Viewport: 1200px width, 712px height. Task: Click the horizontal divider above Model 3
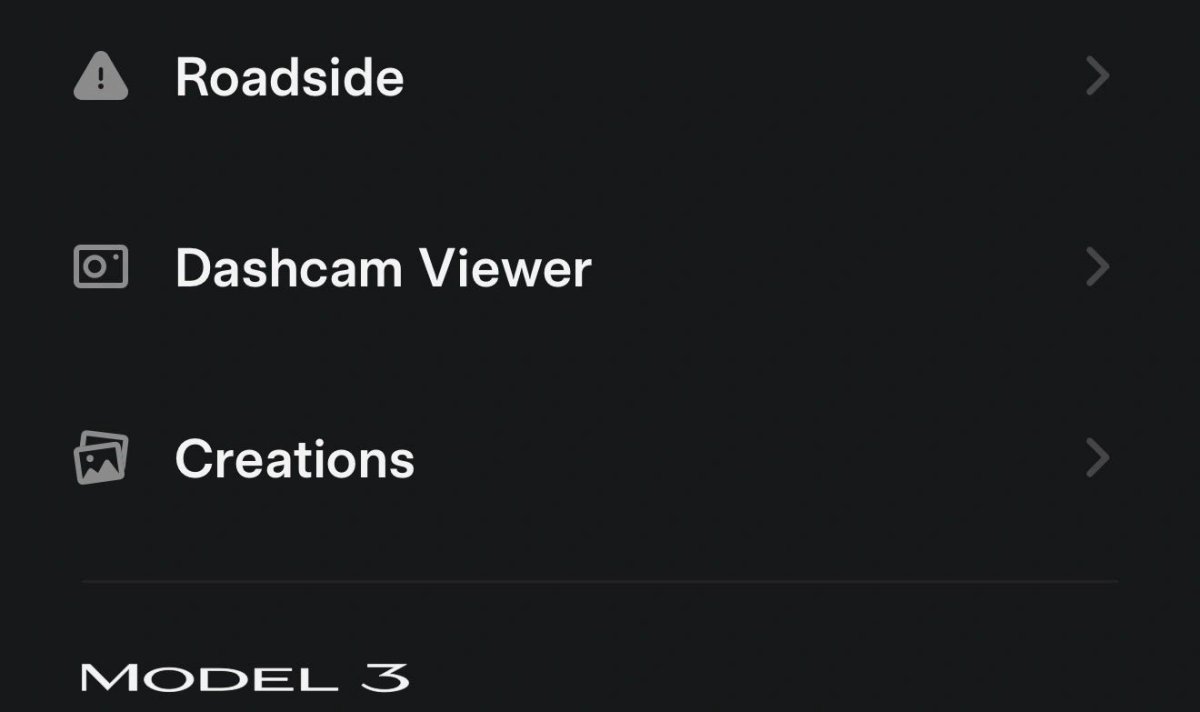[600, 581]
